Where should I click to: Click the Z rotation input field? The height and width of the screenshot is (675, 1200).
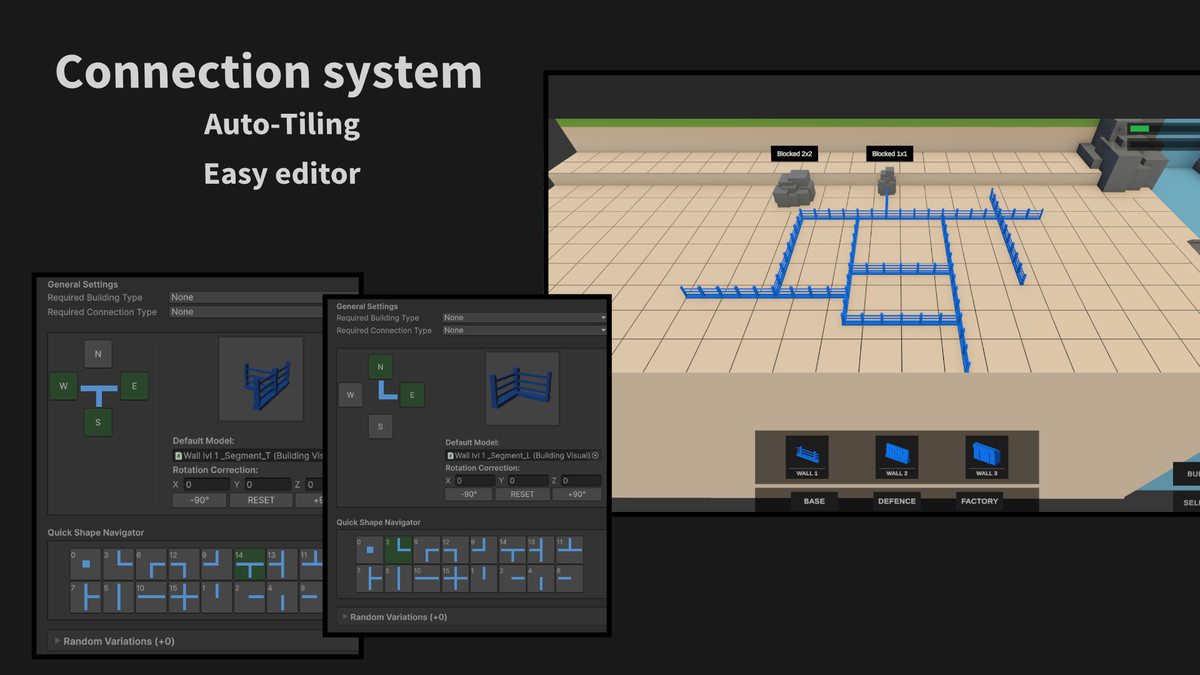(x=581, y=480)
